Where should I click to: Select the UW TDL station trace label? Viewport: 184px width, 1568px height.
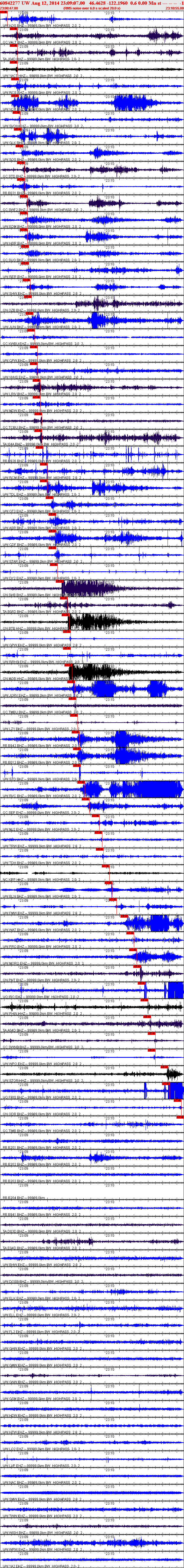(x=41, y=495)
